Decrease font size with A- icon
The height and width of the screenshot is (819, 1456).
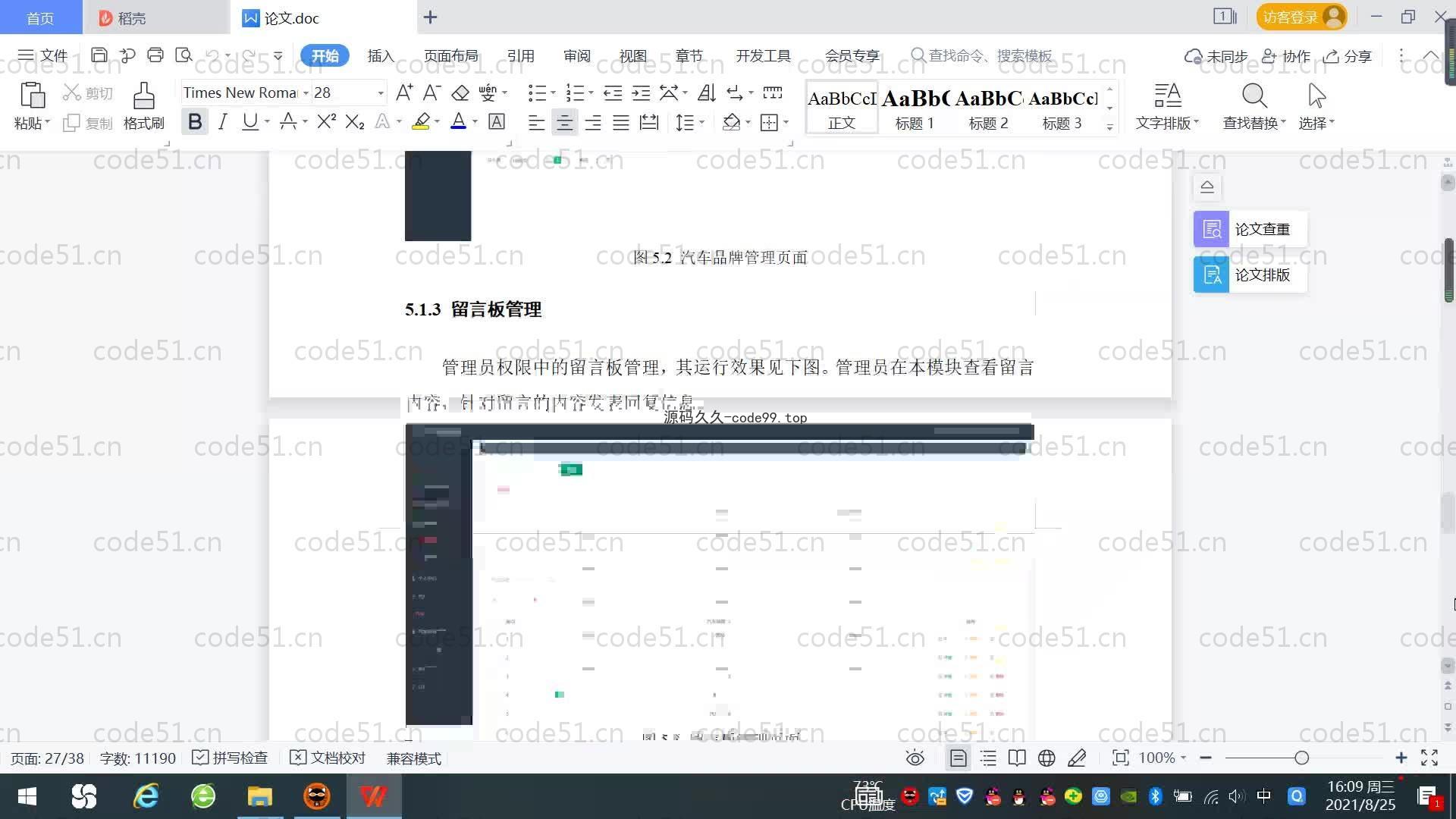click(x=431, y=93)
